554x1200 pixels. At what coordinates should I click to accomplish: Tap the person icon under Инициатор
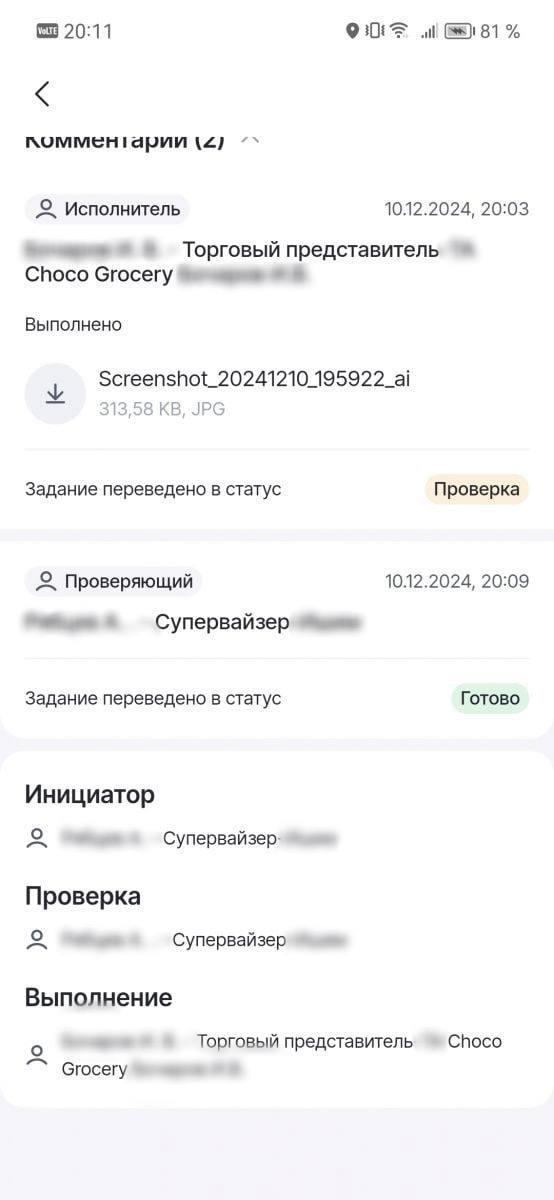pos(37,839)
